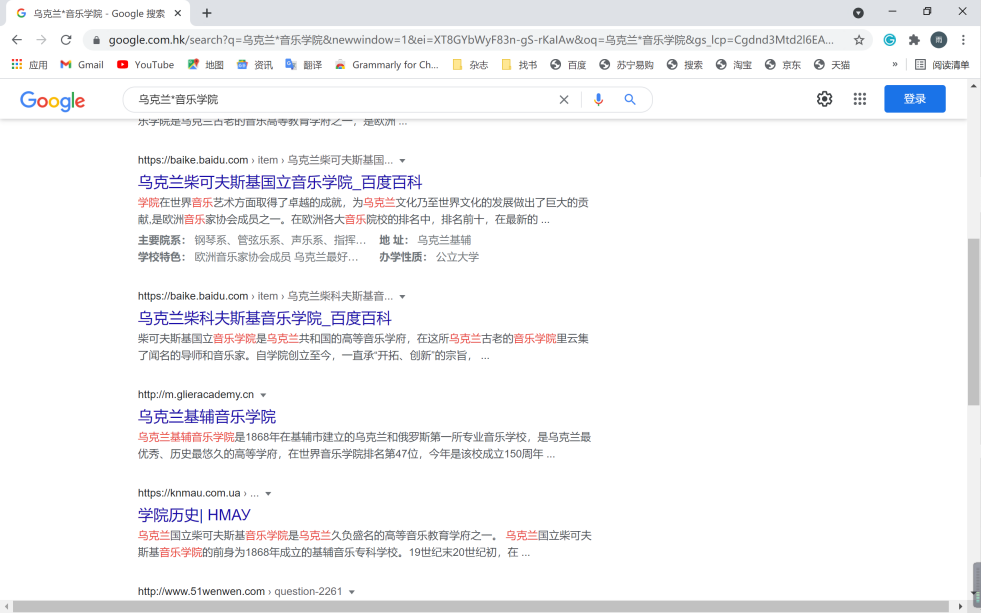The width and height of the screenshot is (981, 613).
Task: Click the 乌克兰基辅 address value
Action: tap(444, 240)
